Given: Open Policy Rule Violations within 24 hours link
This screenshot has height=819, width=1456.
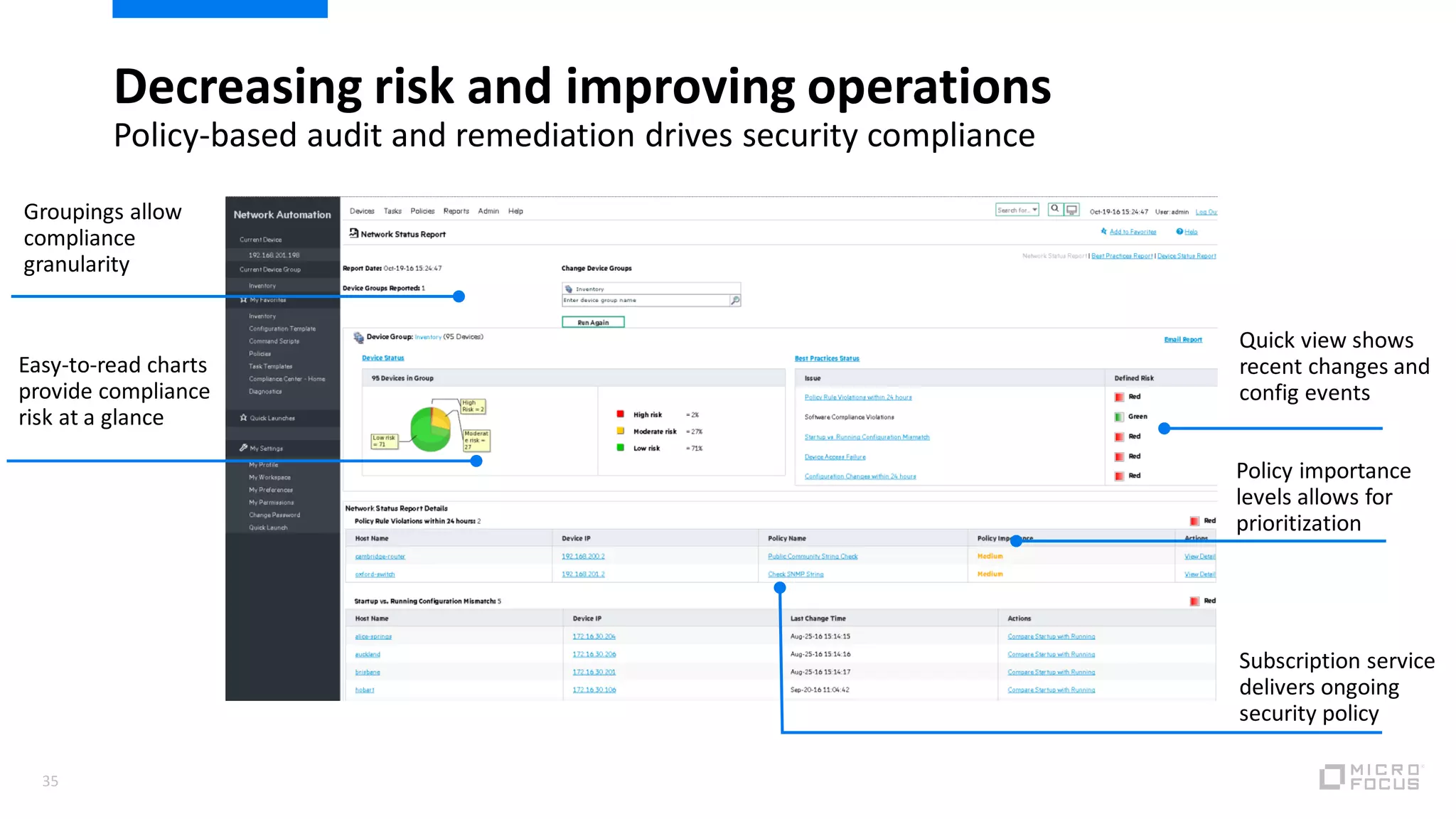Looking at the screenshot, I should pos(858,397).
